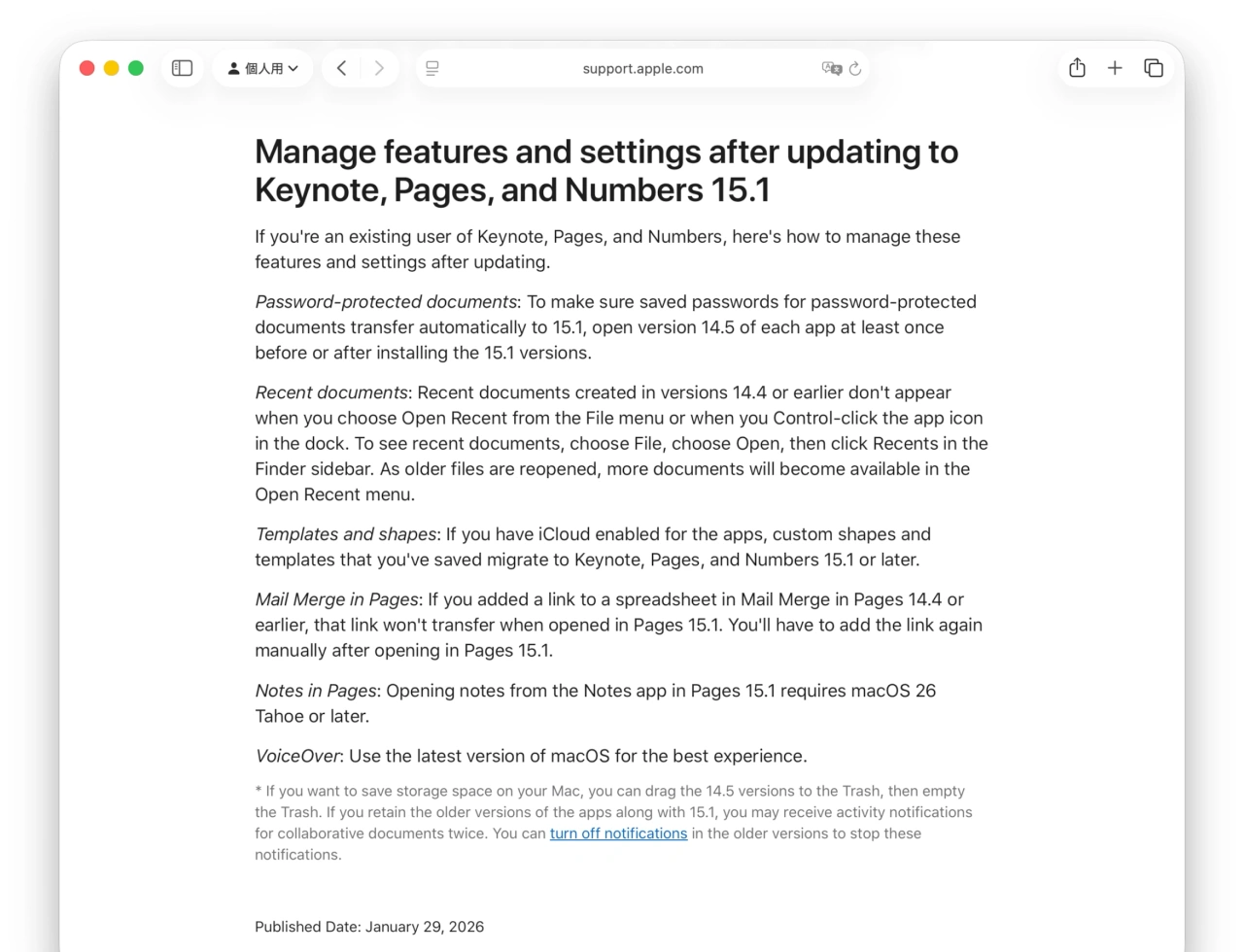Open a new tab with the plus icon
This screenshot has width=1244, height=952.
click(x=1115, y=68)
